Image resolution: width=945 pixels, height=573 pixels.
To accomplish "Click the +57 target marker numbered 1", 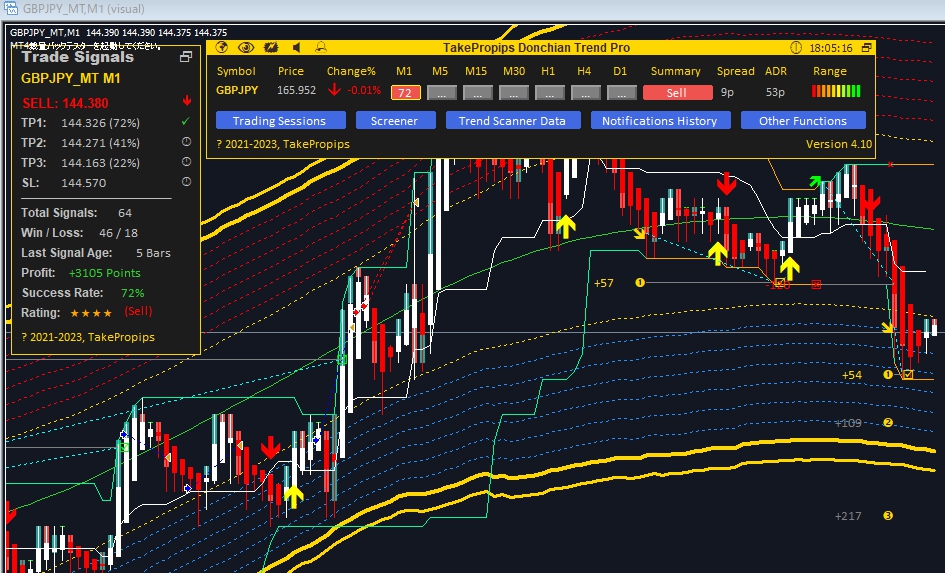I will [x=640, y=283].
